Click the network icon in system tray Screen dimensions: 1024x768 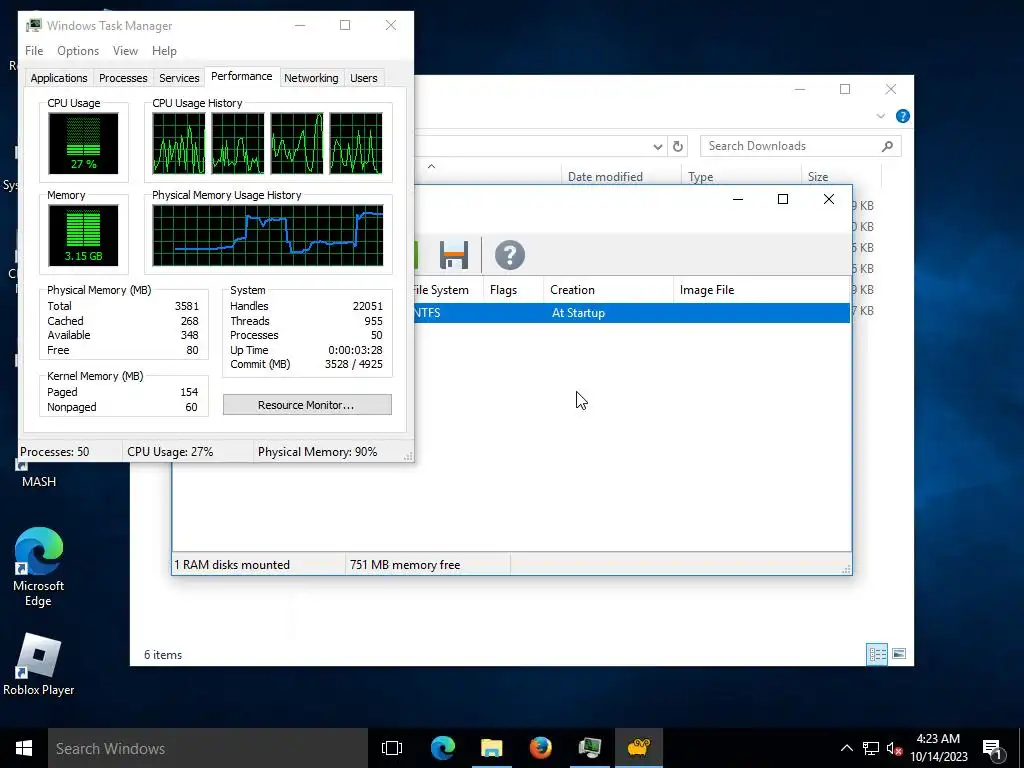[x=871, y=748]
